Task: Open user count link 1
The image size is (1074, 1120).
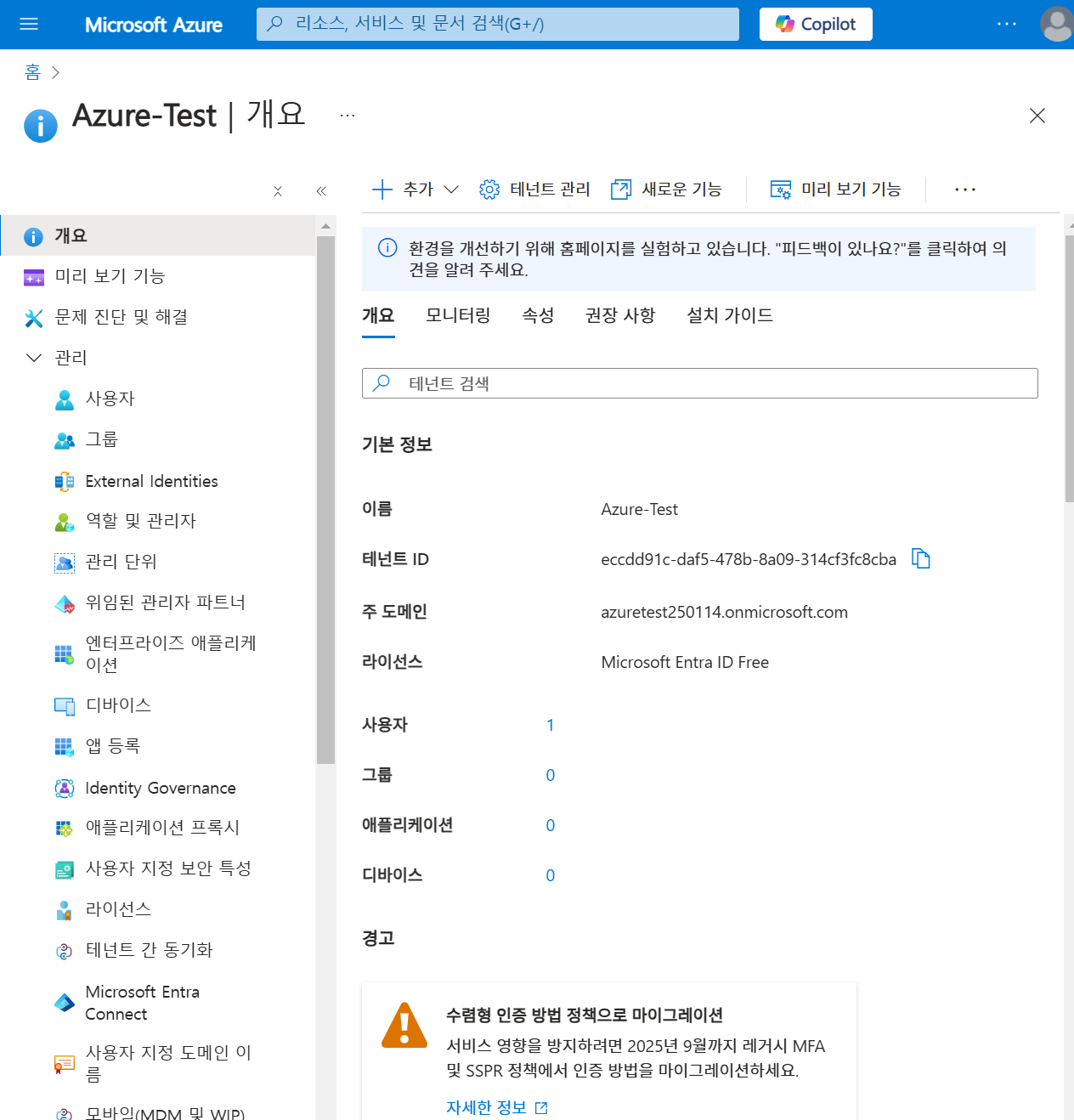Action: 551,725
